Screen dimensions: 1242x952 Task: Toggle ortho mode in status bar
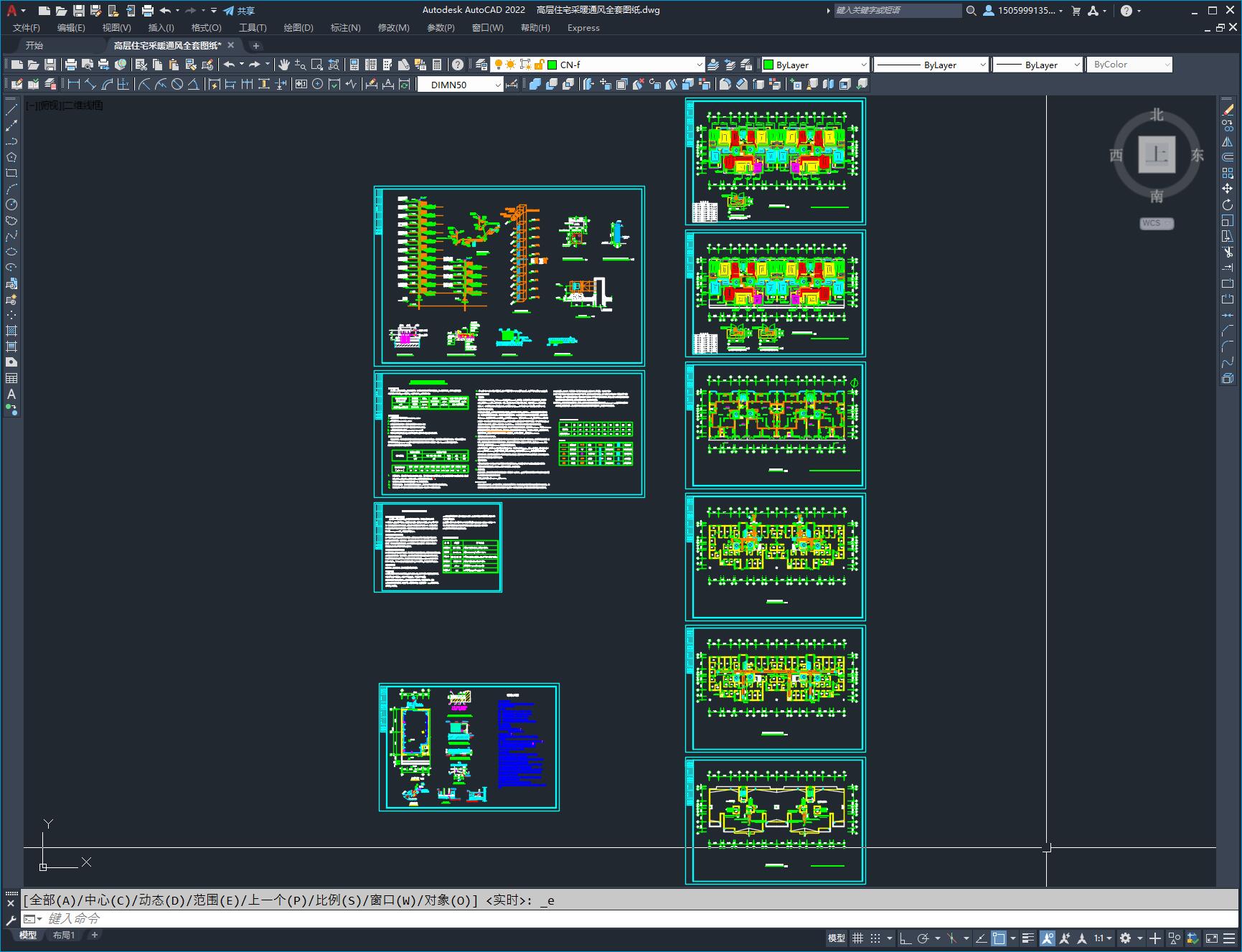(x=905, y=938)
